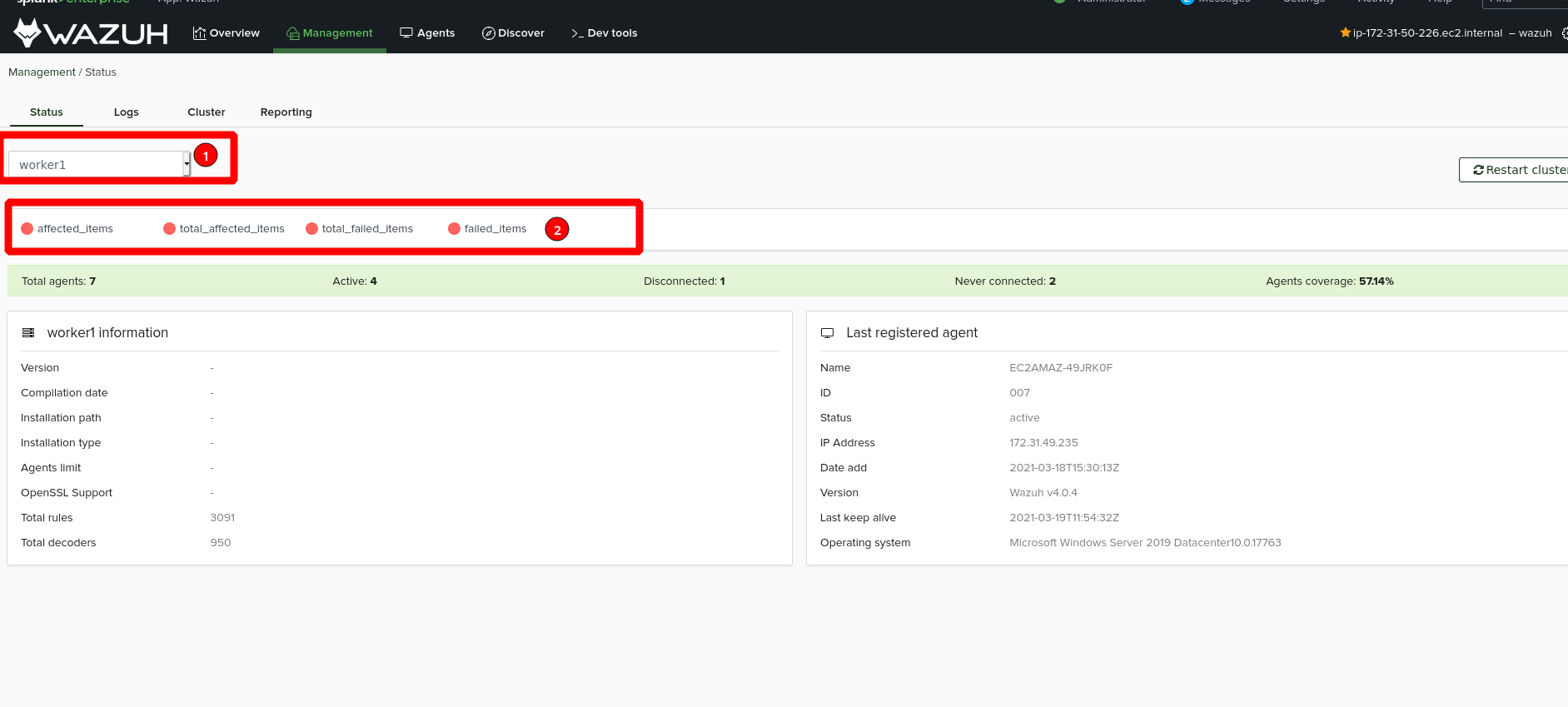Image resolution: width=1568 pixels, height=707 pixels.
Task: Click the Wazuh logo
Action: 92,33
